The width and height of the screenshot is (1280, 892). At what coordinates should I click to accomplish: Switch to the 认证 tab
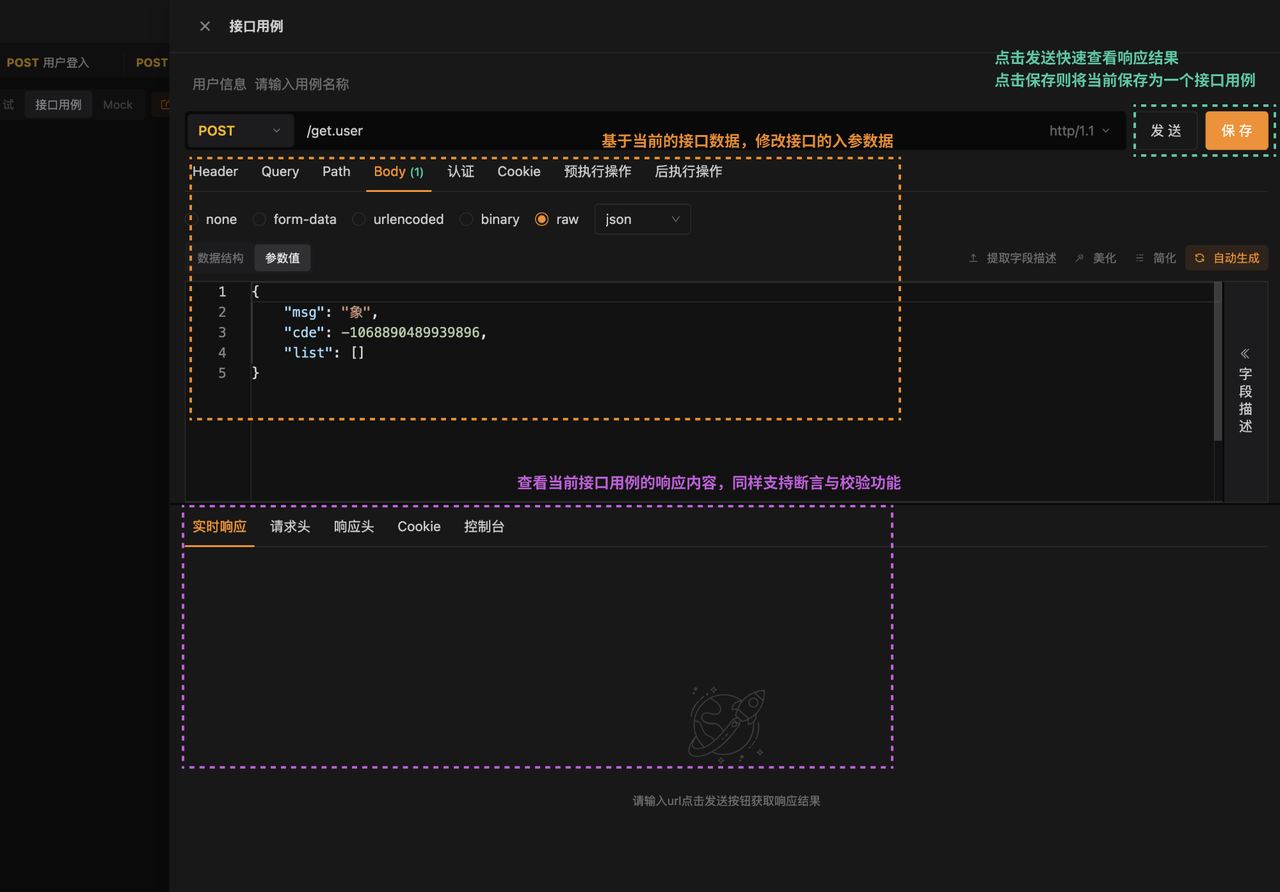coord(461,171)
